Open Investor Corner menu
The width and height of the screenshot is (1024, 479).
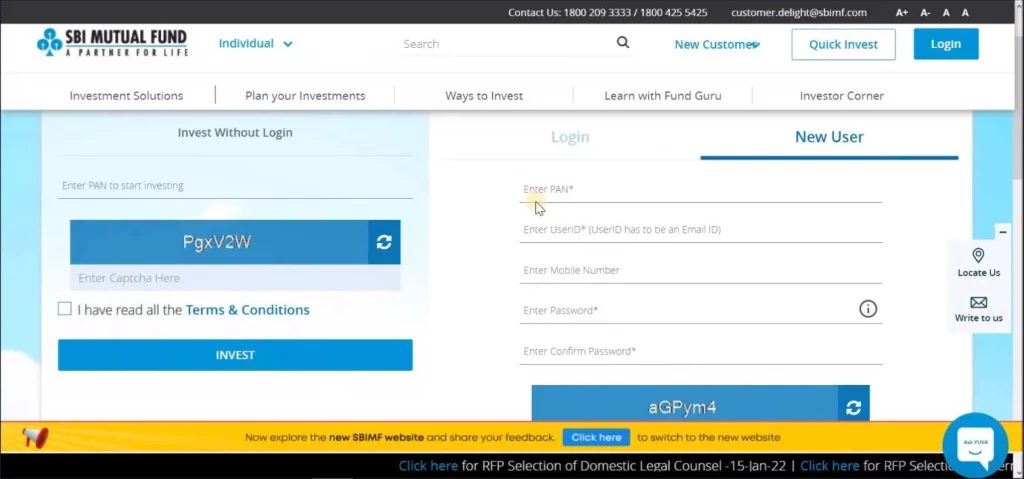tap(842, 95)
